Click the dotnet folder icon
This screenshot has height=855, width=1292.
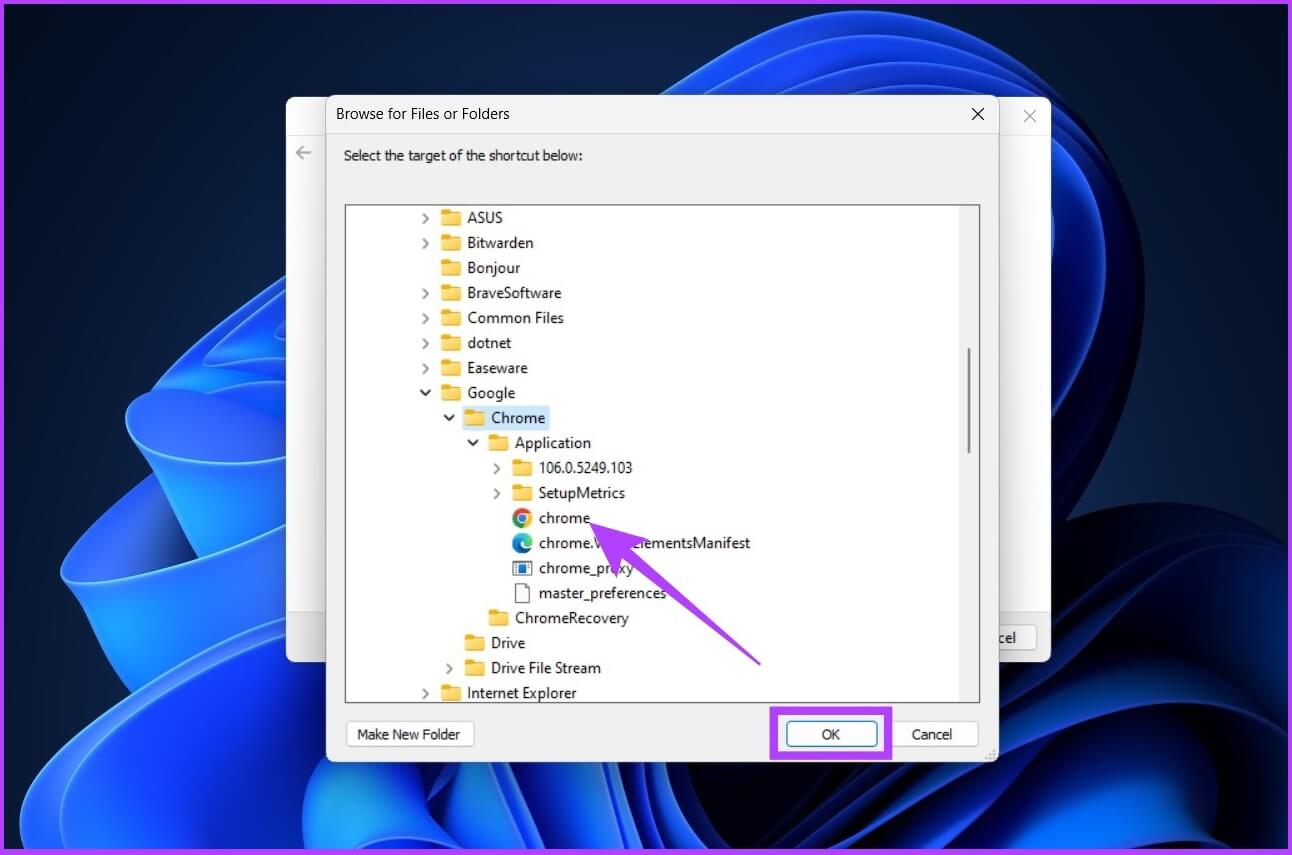(451, 342)
